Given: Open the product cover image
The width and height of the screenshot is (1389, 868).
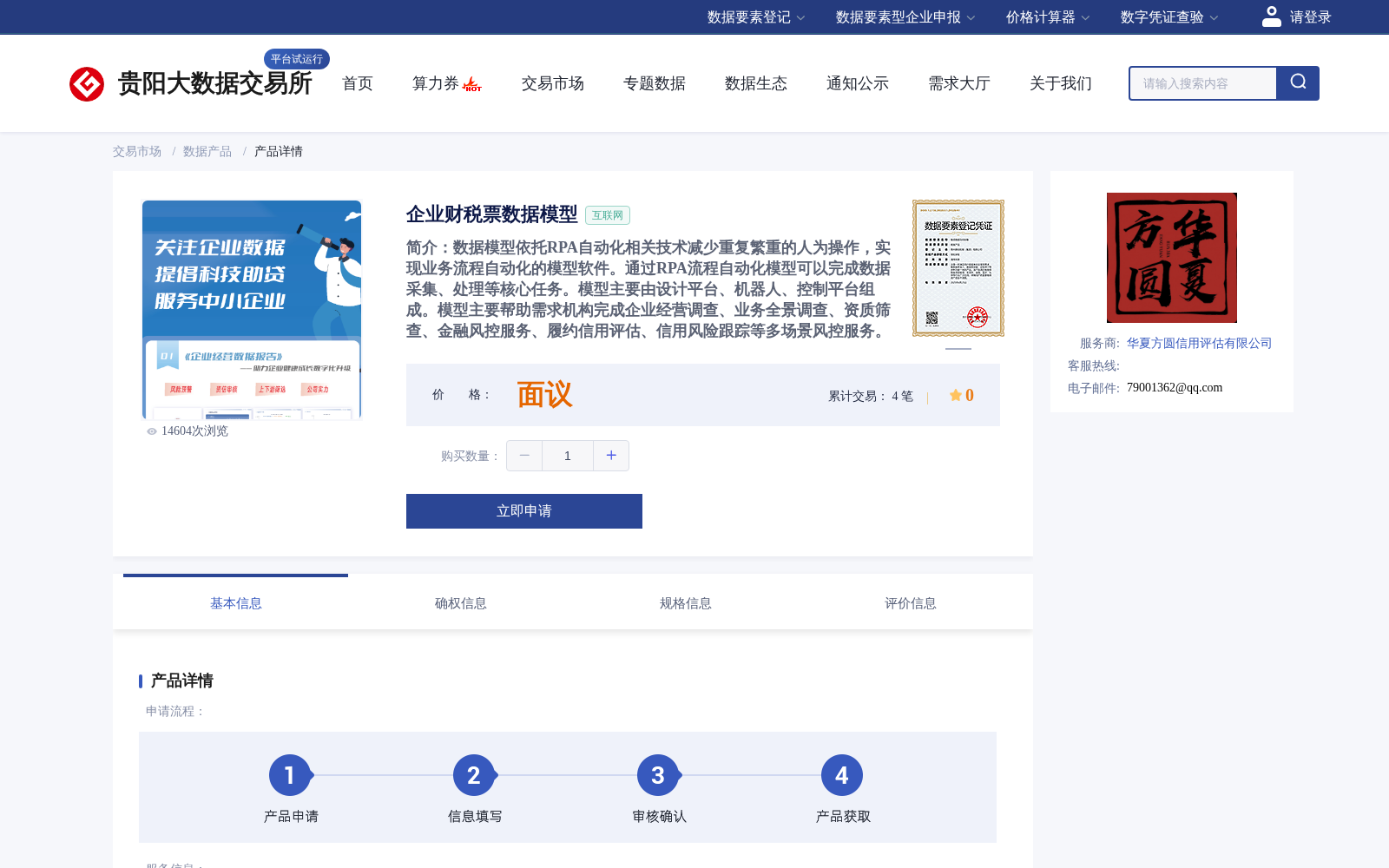Looking at the screenshot, I should 252,310.
